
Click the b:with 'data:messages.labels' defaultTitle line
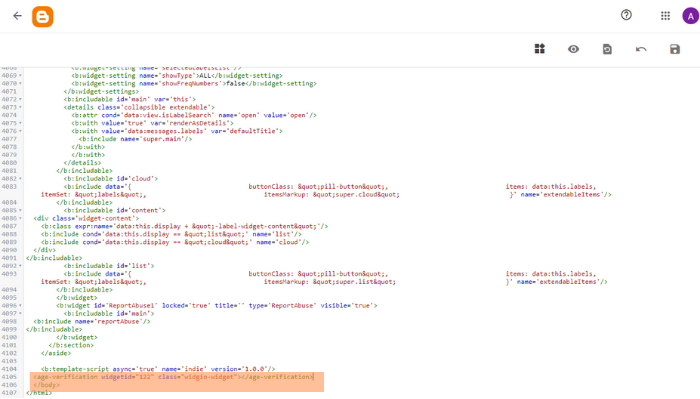[177, 131]
